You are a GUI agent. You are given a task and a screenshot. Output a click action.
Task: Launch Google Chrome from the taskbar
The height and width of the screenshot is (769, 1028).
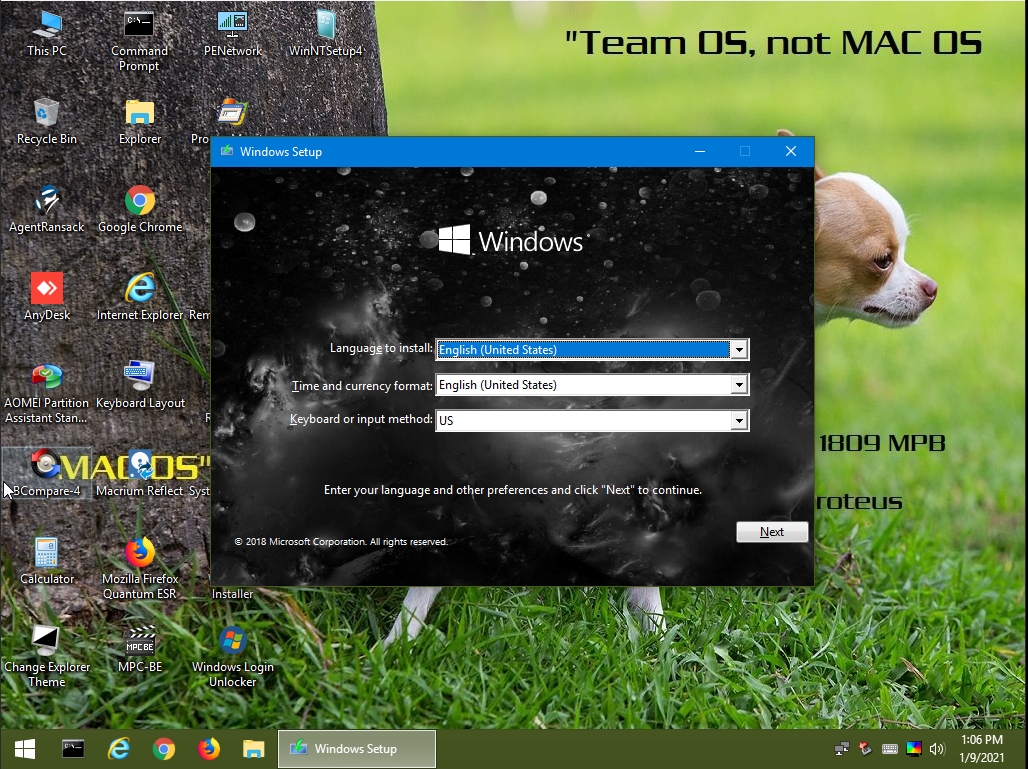pos(164,749)
